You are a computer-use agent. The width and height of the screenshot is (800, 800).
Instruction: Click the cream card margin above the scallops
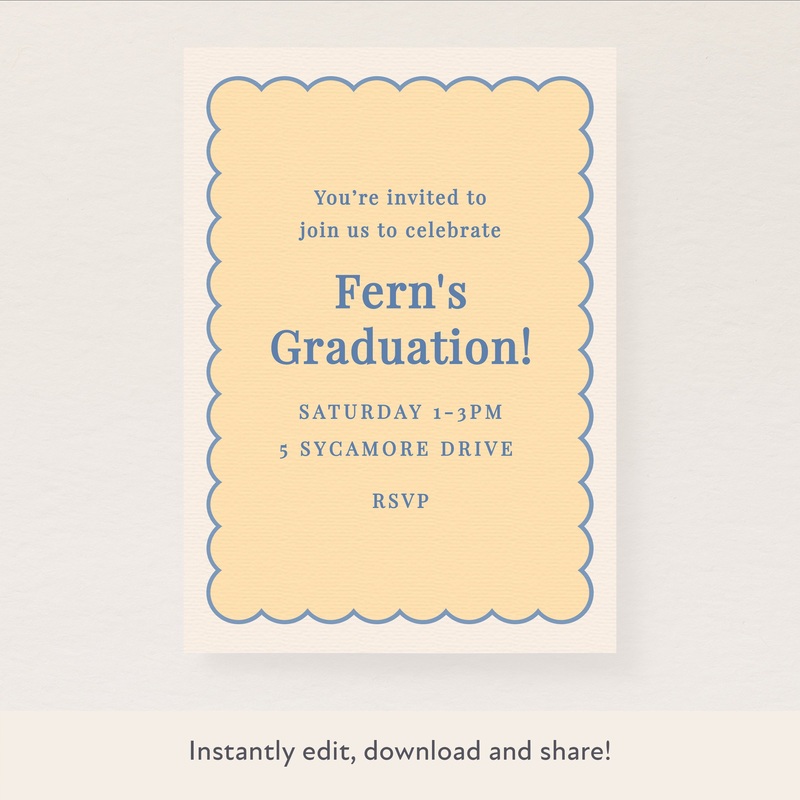(400, 61)
